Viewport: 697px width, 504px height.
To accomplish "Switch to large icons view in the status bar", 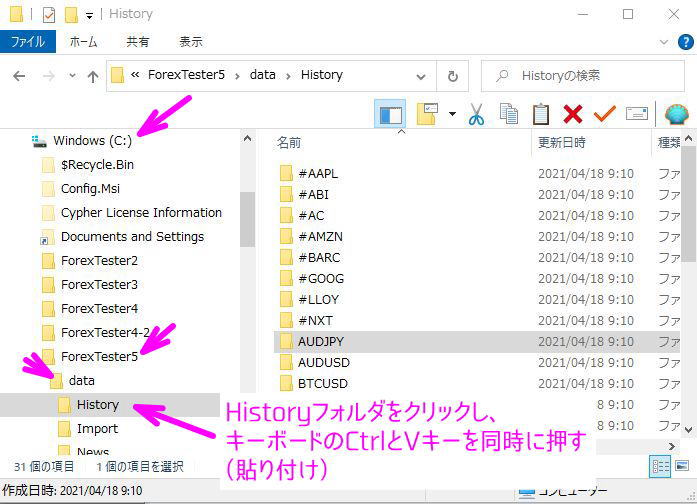I will click(682, 466).
